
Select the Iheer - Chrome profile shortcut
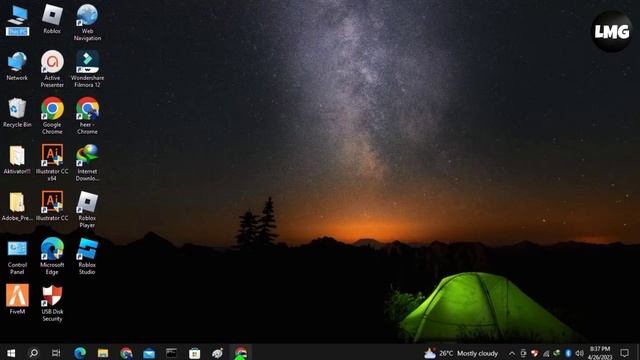[87, 116]
